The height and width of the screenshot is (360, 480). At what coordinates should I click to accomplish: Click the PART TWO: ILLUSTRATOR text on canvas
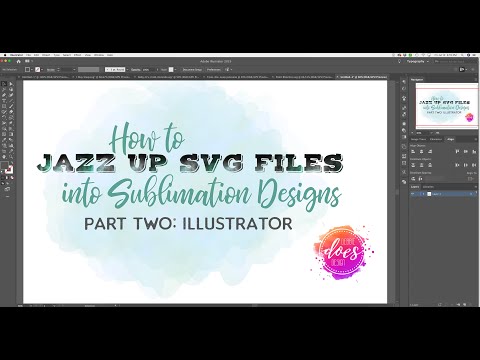point(188,223)
